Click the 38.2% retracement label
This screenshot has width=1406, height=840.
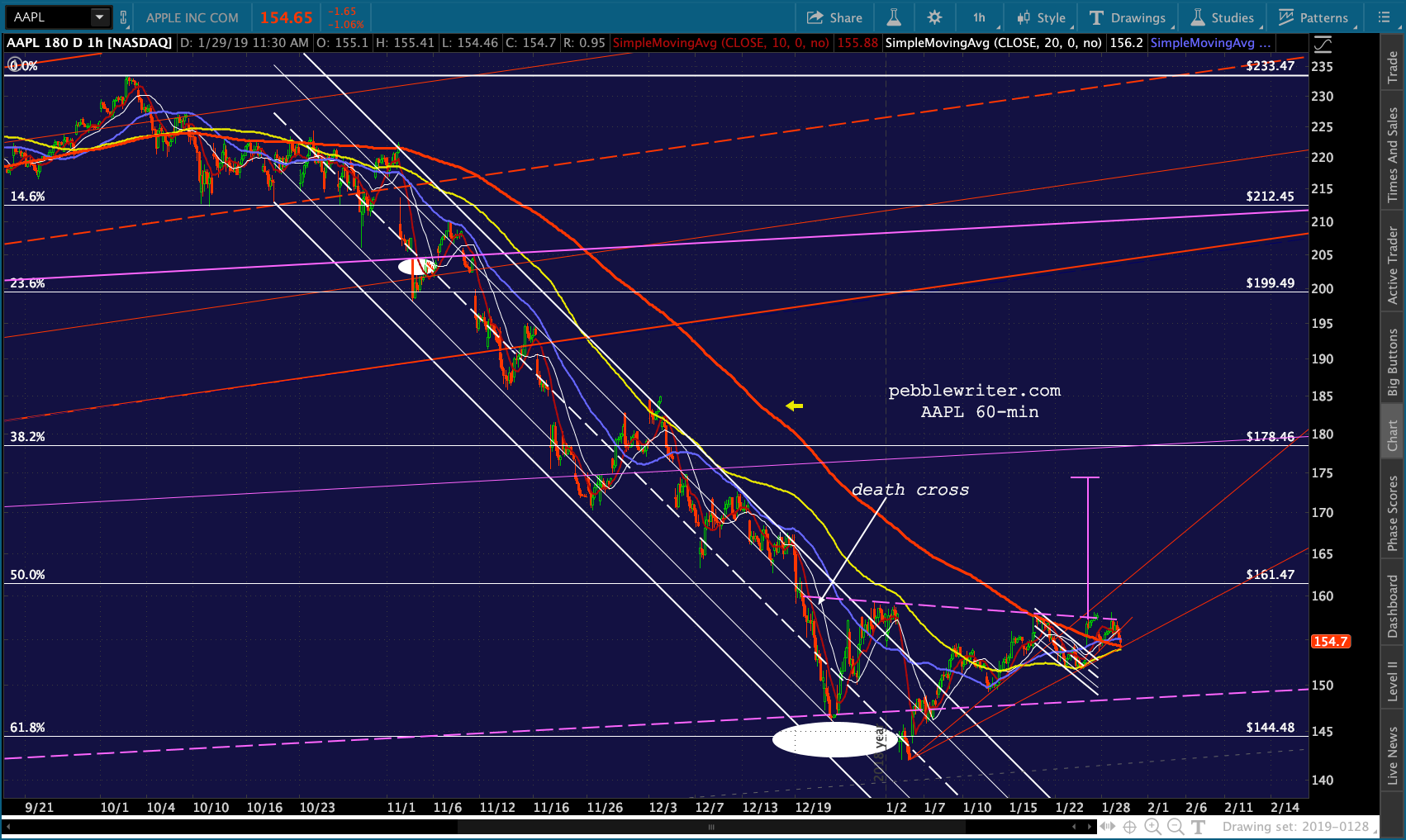click(x=27, y=437)
